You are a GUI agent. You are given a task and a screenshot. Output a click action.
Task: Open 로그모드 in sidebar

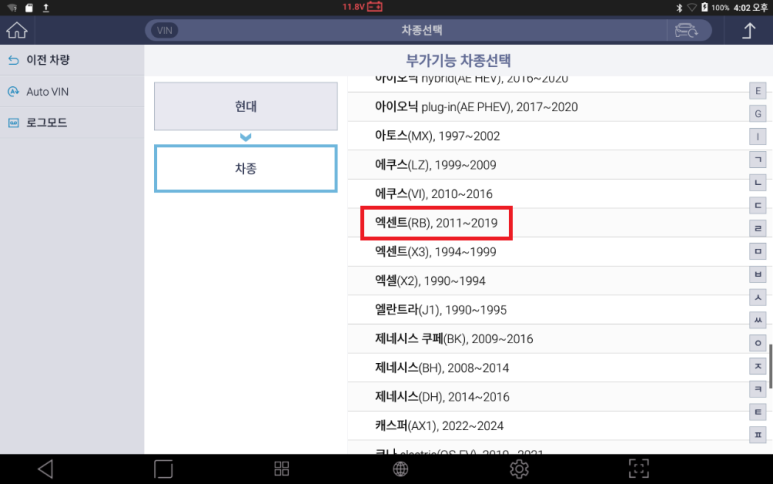click(x=72, y=123)
